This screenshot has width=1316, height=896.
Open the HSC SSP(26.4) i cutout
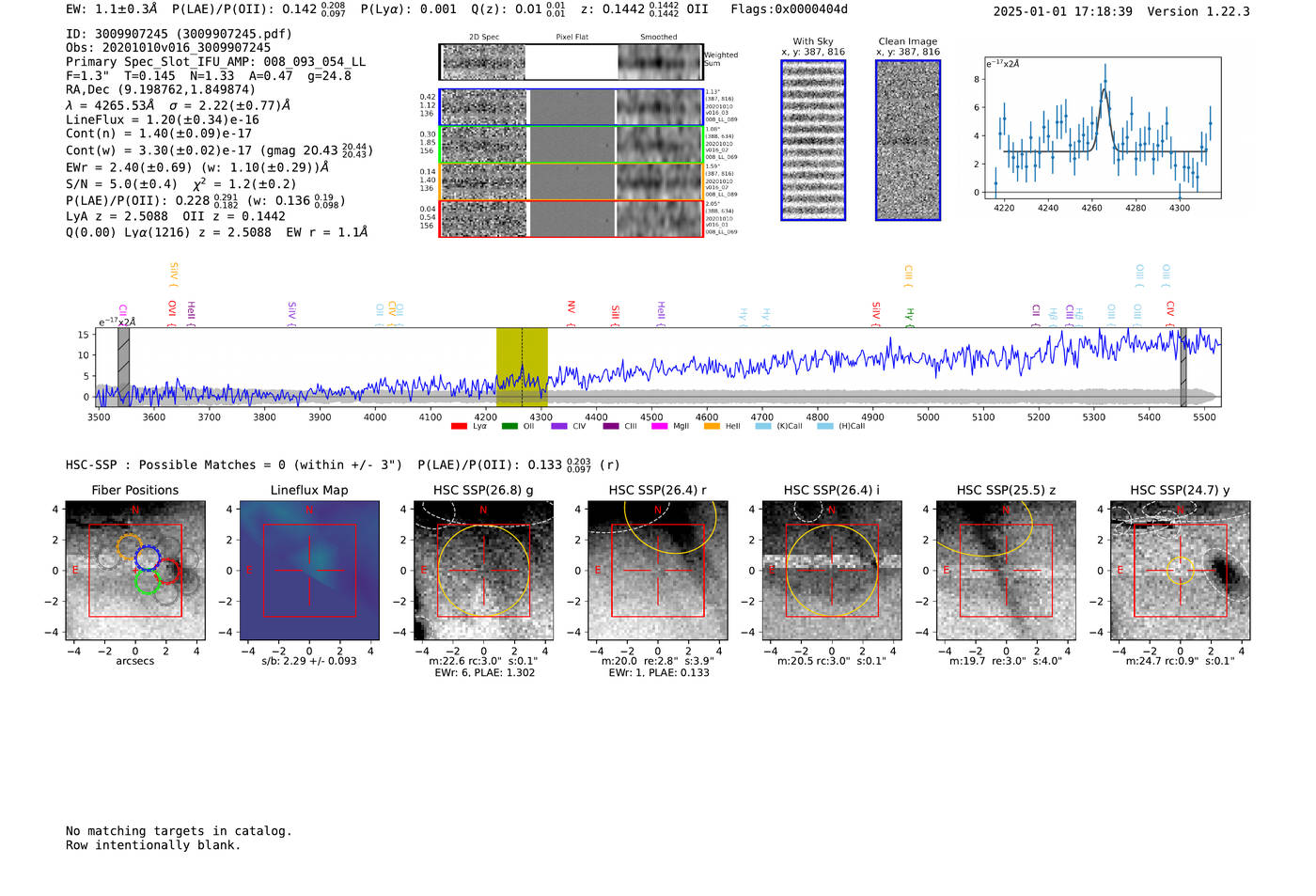(x=832, y=571)
